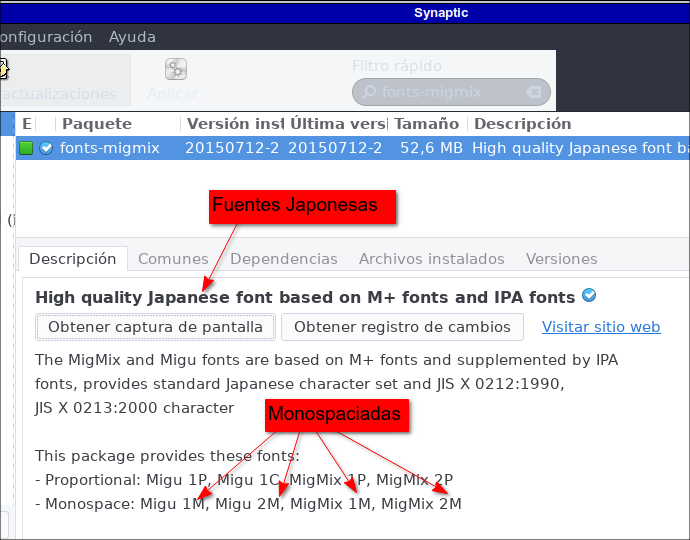Click the green installed status box for fonts-migmix

coord(26,148)
